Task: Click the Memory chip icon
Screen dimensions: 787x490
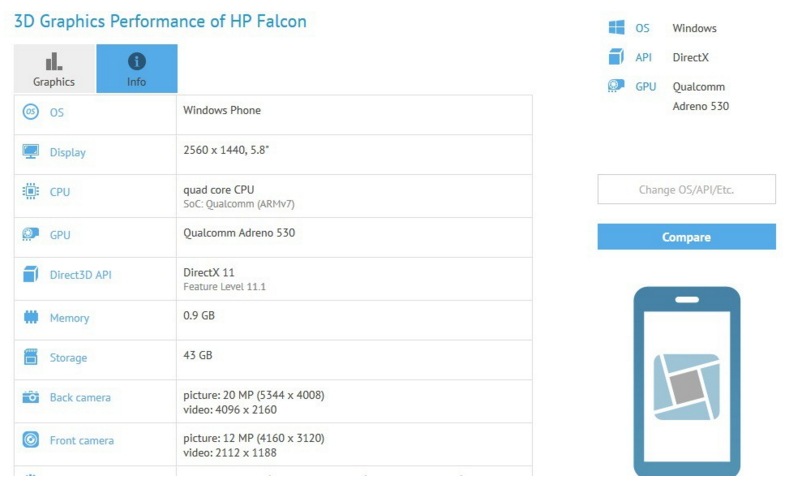Action: click(31, 317)
